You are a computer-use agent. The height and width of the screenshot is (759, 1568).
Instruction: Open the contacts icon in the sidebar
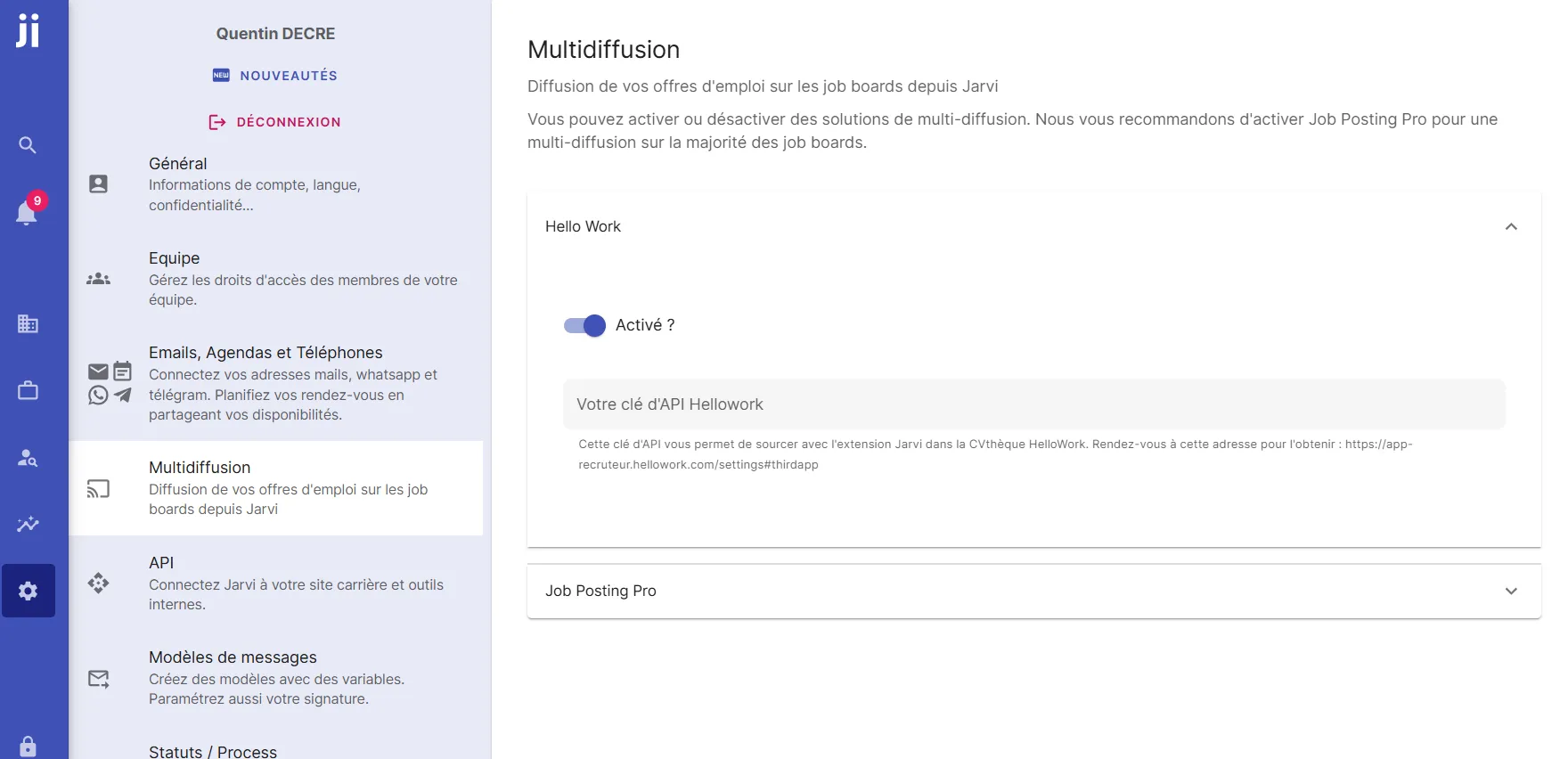[x=28, y=458]
